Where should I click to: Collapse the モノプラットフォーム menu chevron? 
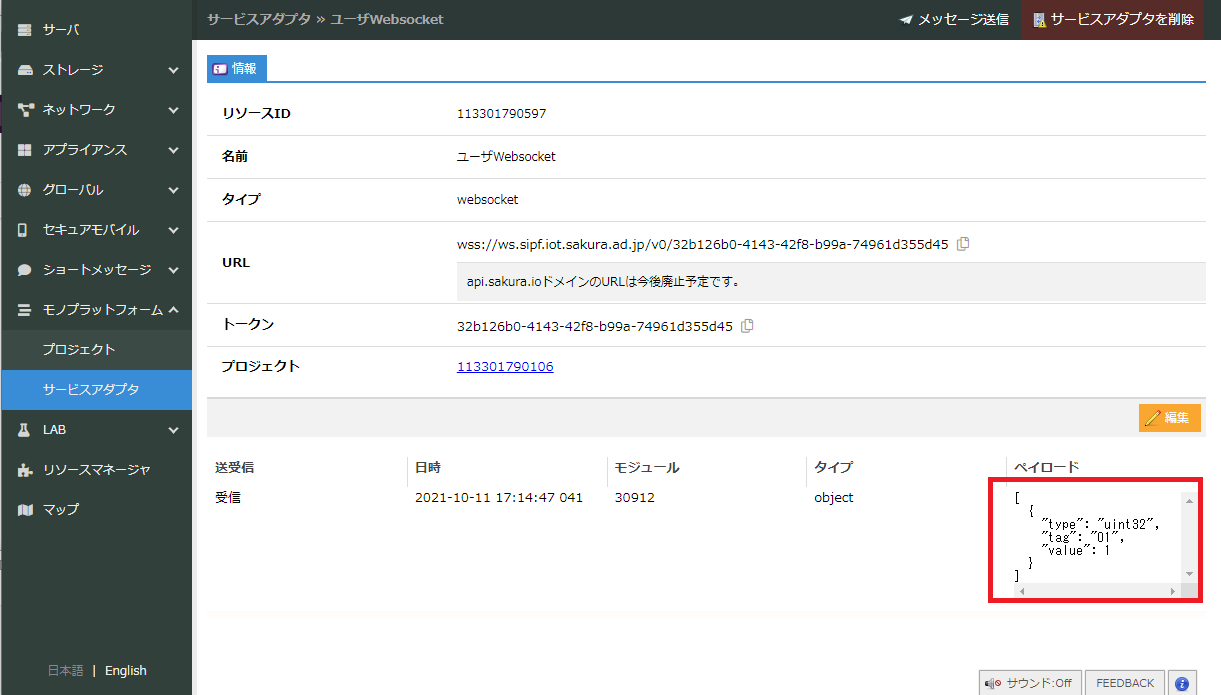click(173, 310)
